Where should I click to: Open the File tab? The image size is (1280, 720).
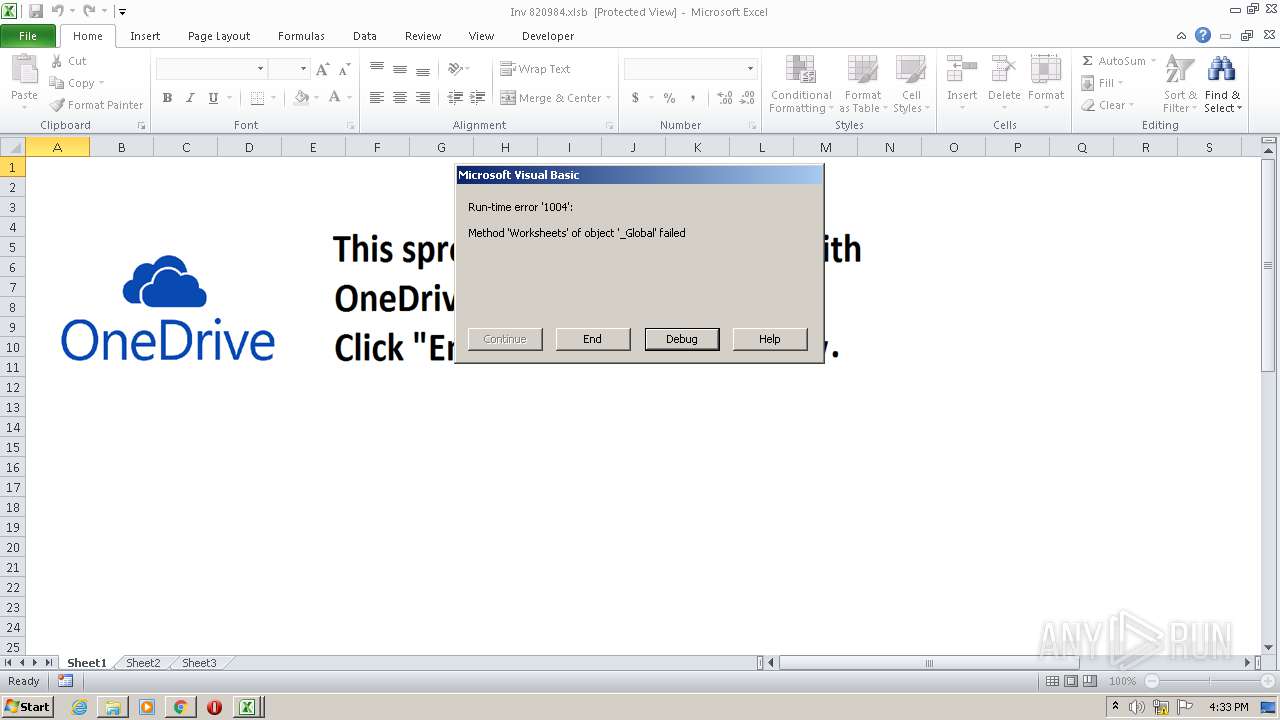pos(28,36)
